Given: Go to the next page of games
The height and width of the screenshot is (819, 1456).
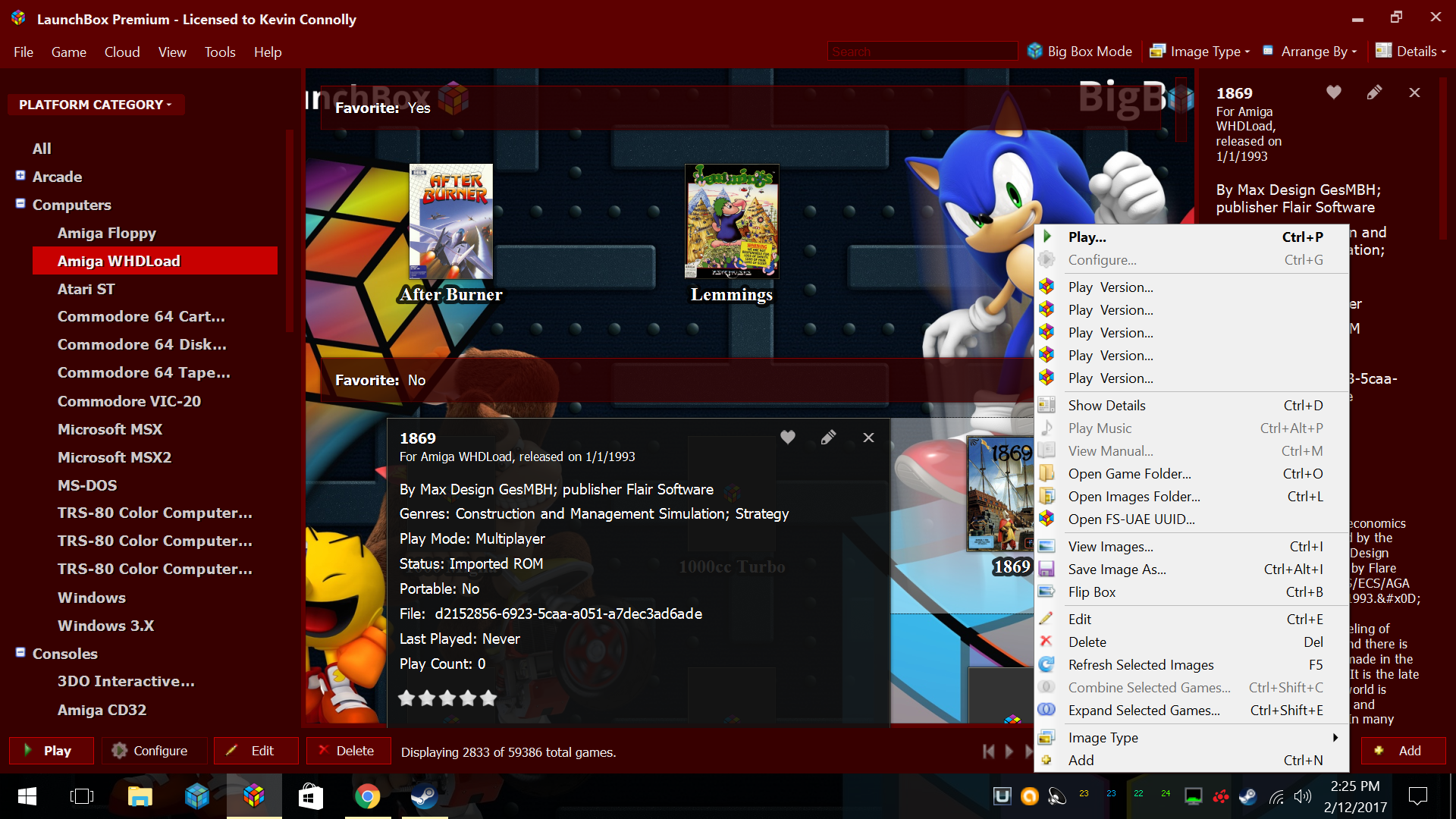Looking at the screenshot, I should [1009, 751].
